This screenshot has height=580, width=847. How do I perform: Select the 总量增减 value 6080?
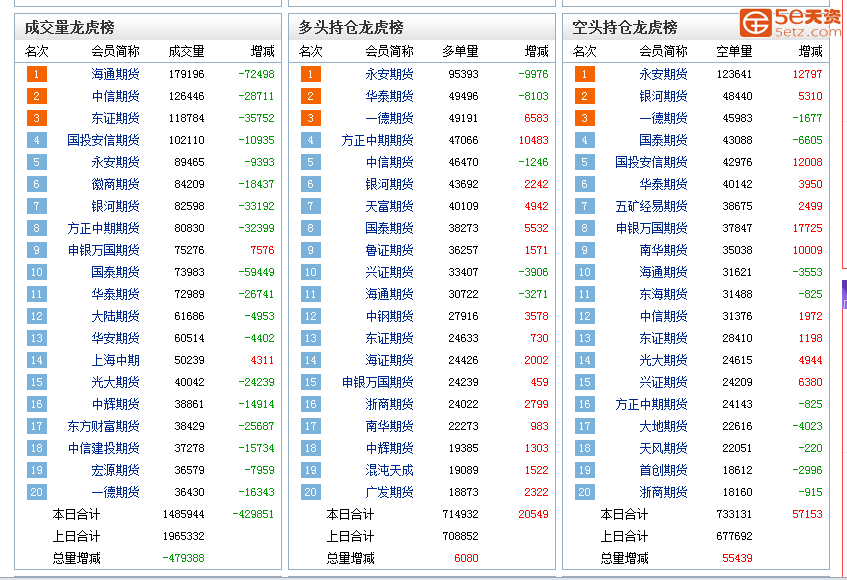[466, 558]
